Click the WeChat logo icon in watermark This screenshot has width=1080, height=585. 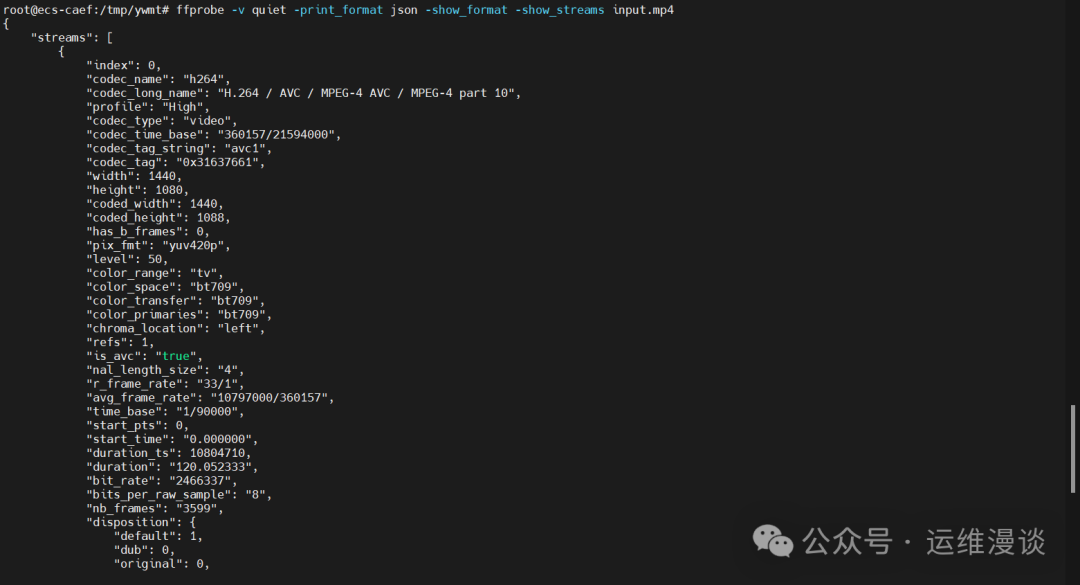click(773, 542)
